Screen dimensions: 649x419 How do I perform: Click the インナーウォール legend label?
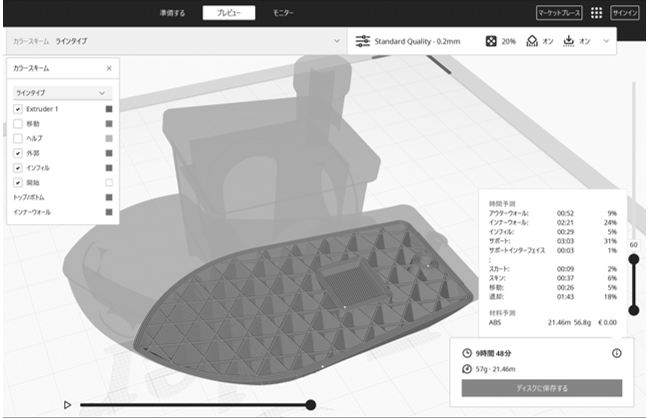[x=32, y=212]
